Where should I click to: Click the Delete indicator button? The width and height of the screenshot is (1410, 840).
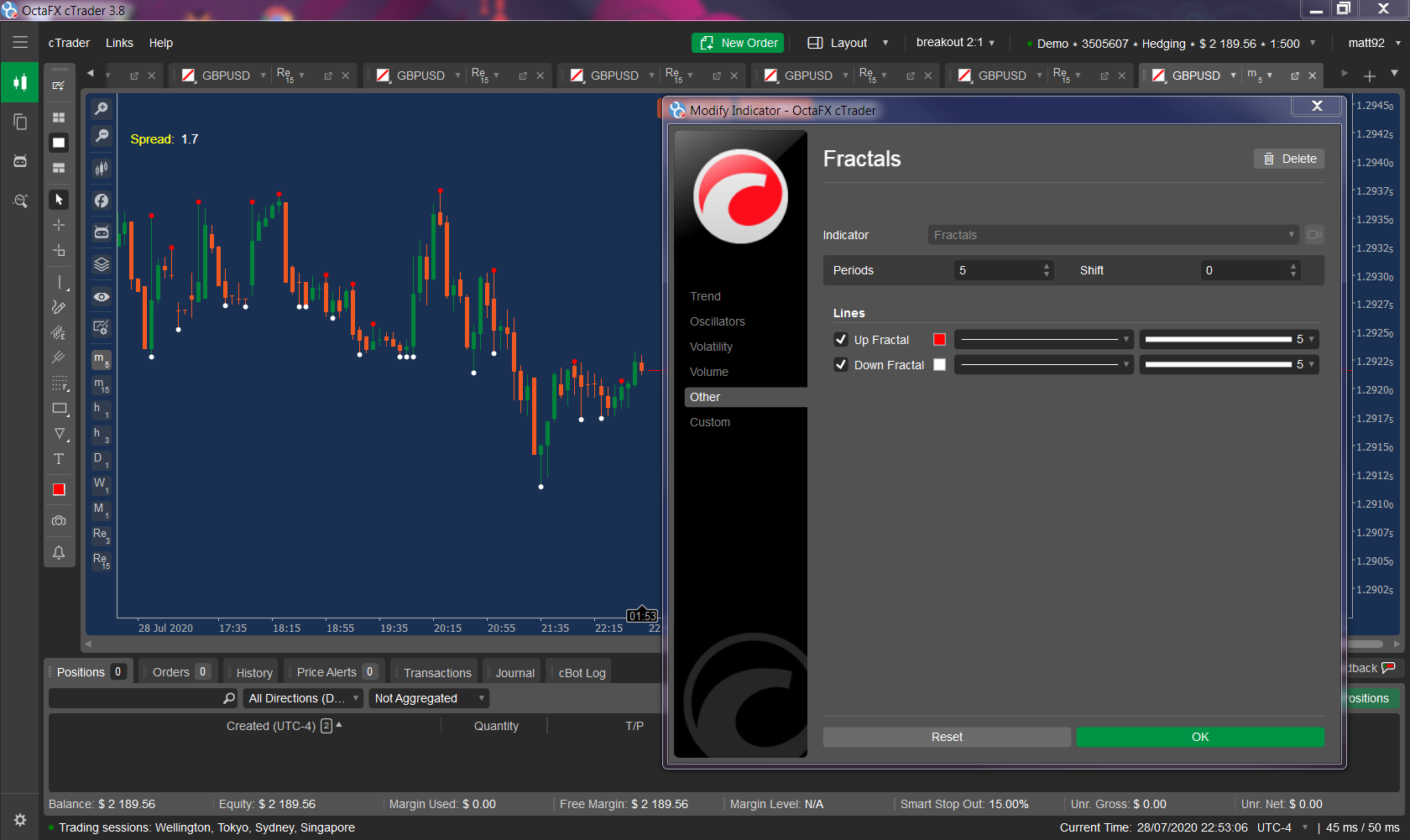(1289, 159)
